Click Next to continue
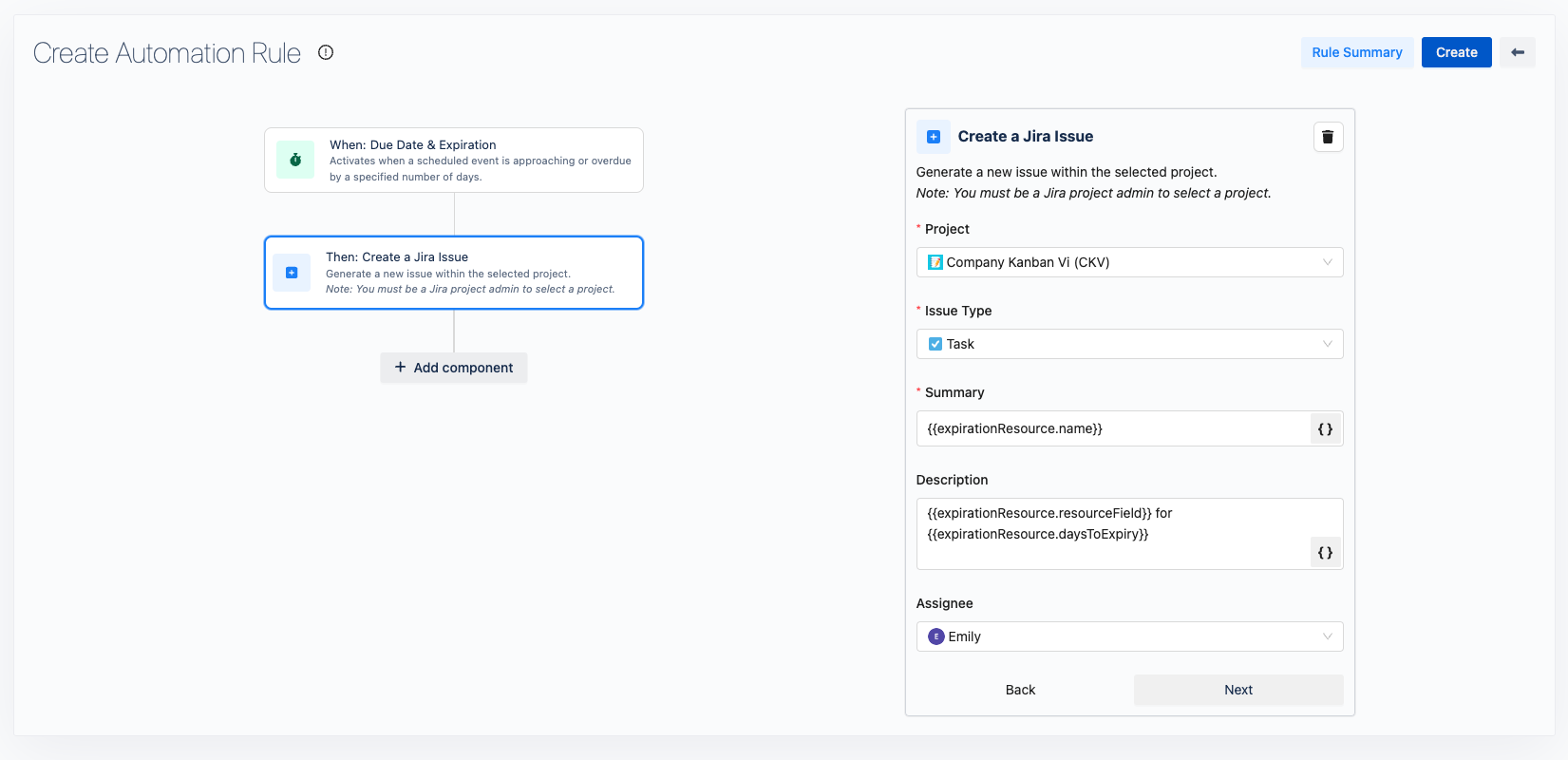 pos(1237,690)
